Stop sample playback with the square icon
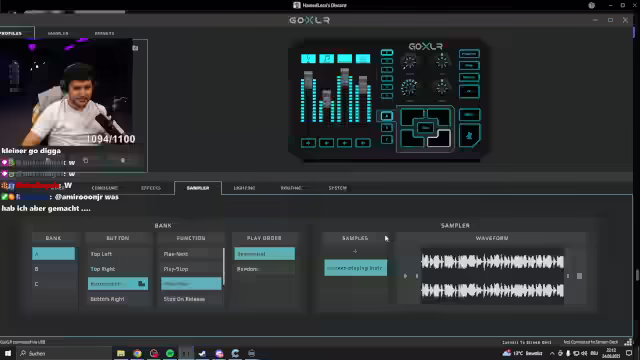 coord(579,276)
